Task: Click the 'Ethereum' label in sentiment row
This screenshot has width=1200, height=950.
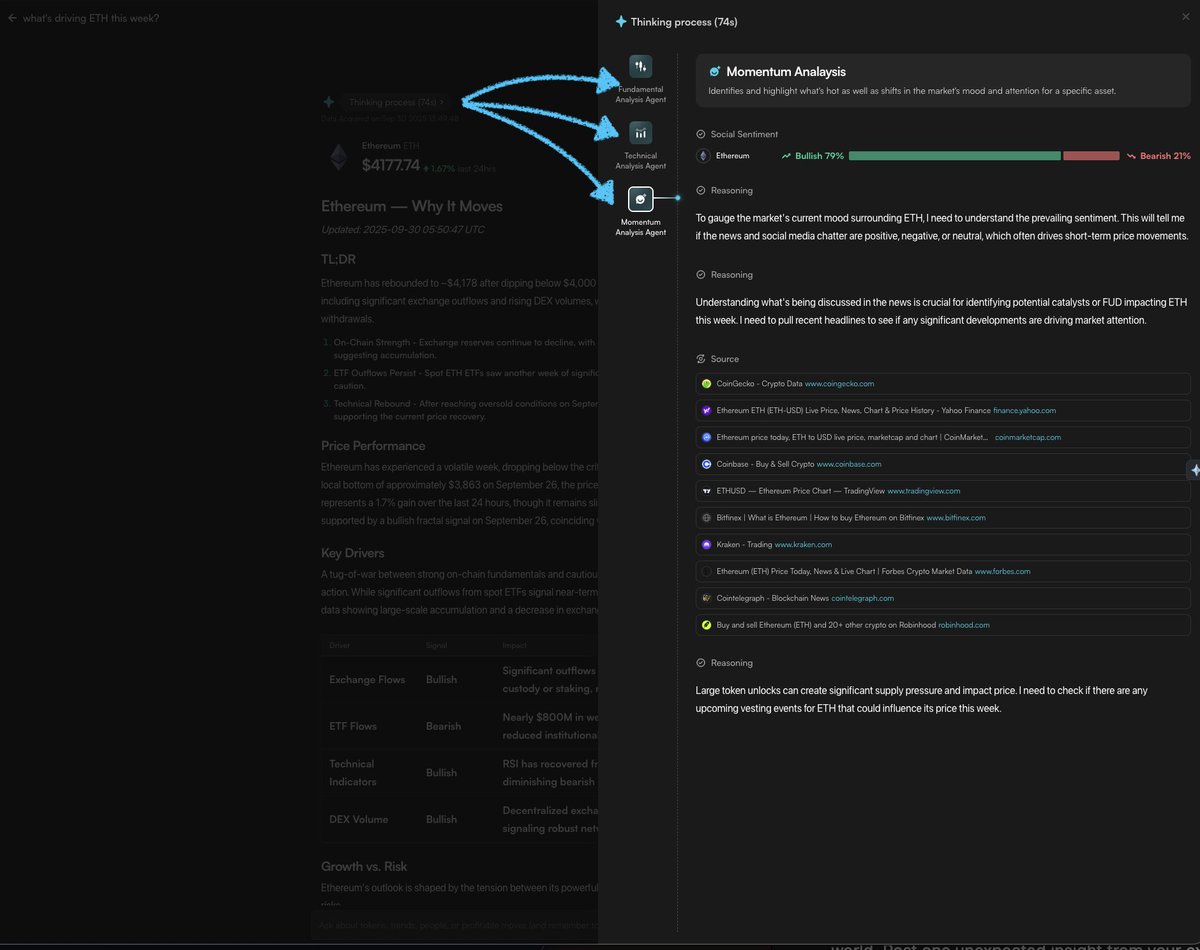Action: pyautogui.click(x=732, y=156)
